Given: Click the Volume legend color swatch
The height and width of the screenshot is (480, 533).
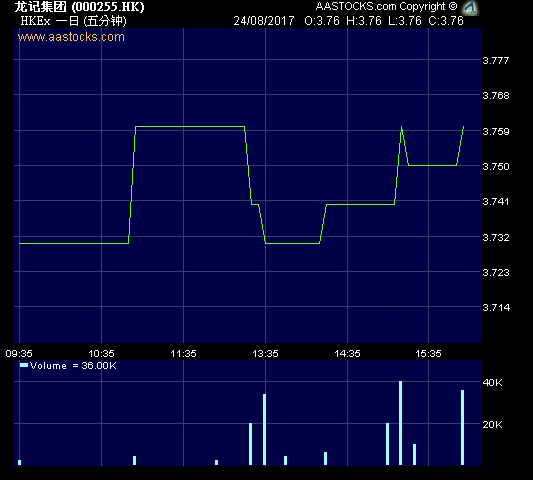Looking at the screenshot, I should click(24, 365).
